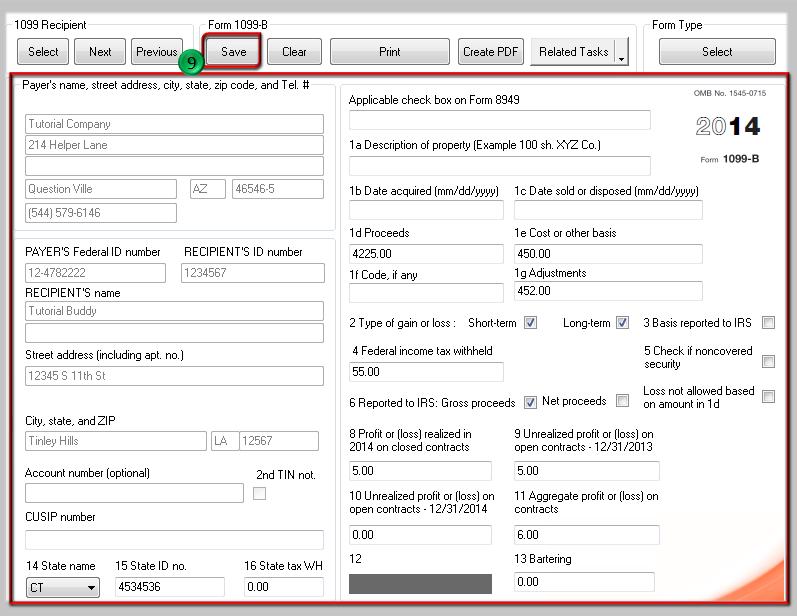Expand Related Tasks dropdown arrow
This screenshot has width=797, height=616.
pyautogui.click(x=622, y=52)
